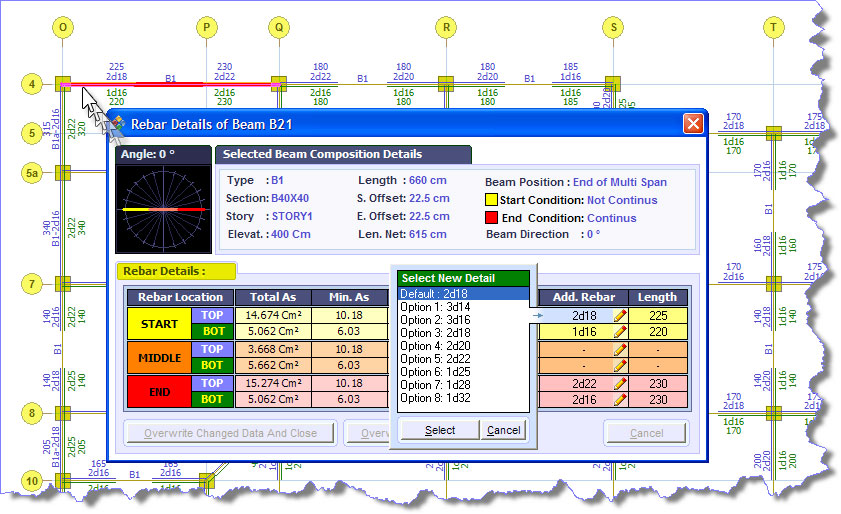Edit MIDDLE BOT rebar with pencil icon
This screenshot has height=514, width=841.
(x=620, y=365)
